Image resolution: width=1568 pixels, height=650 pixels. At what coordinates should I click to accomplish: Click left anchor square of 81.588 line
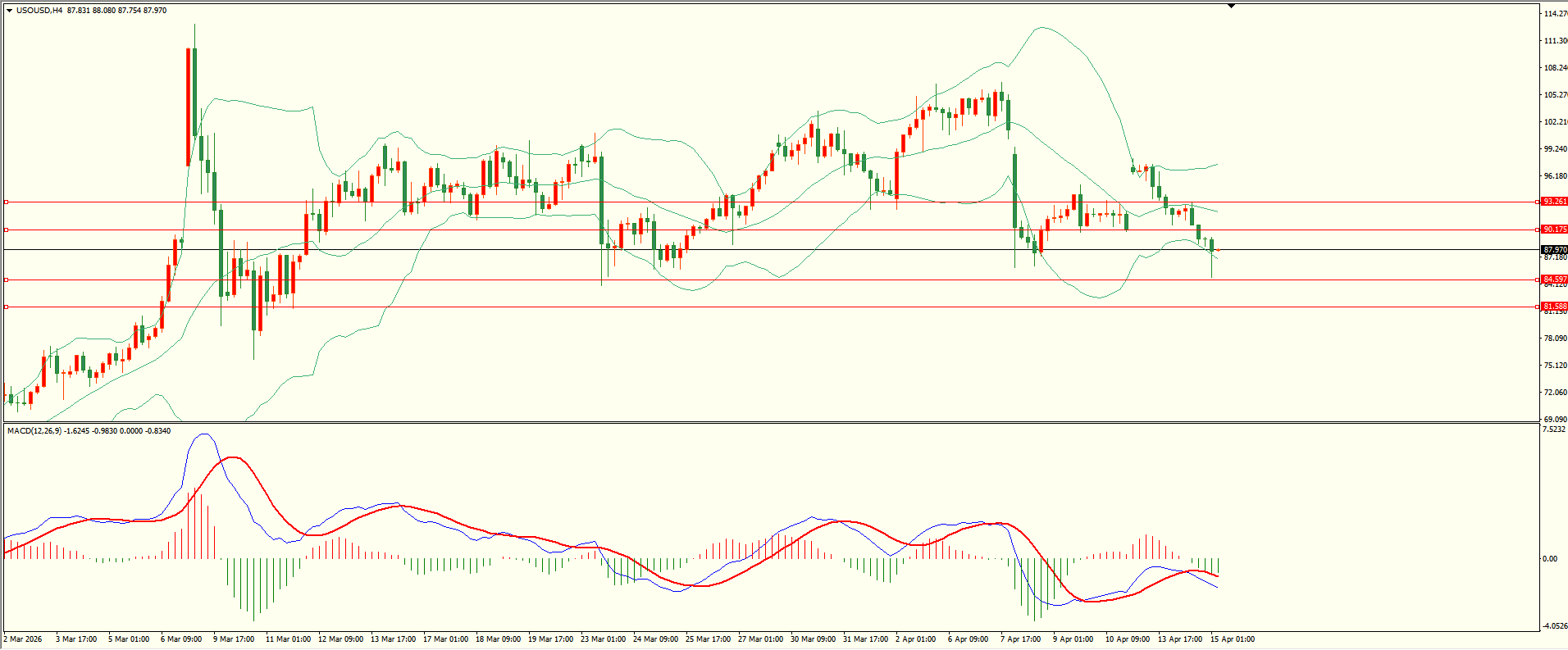pos(7,307)
